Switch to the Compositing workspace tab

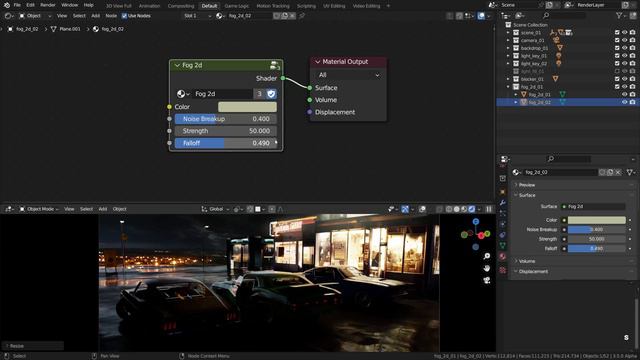pos(181,6)
